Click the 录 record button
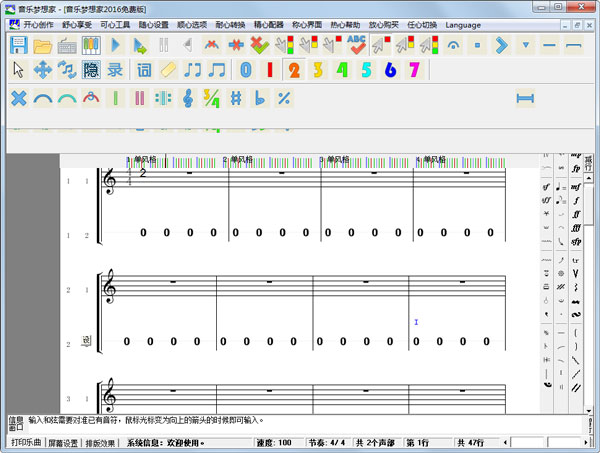The width and height of the screenshot is (600, 453). [115, 70]
